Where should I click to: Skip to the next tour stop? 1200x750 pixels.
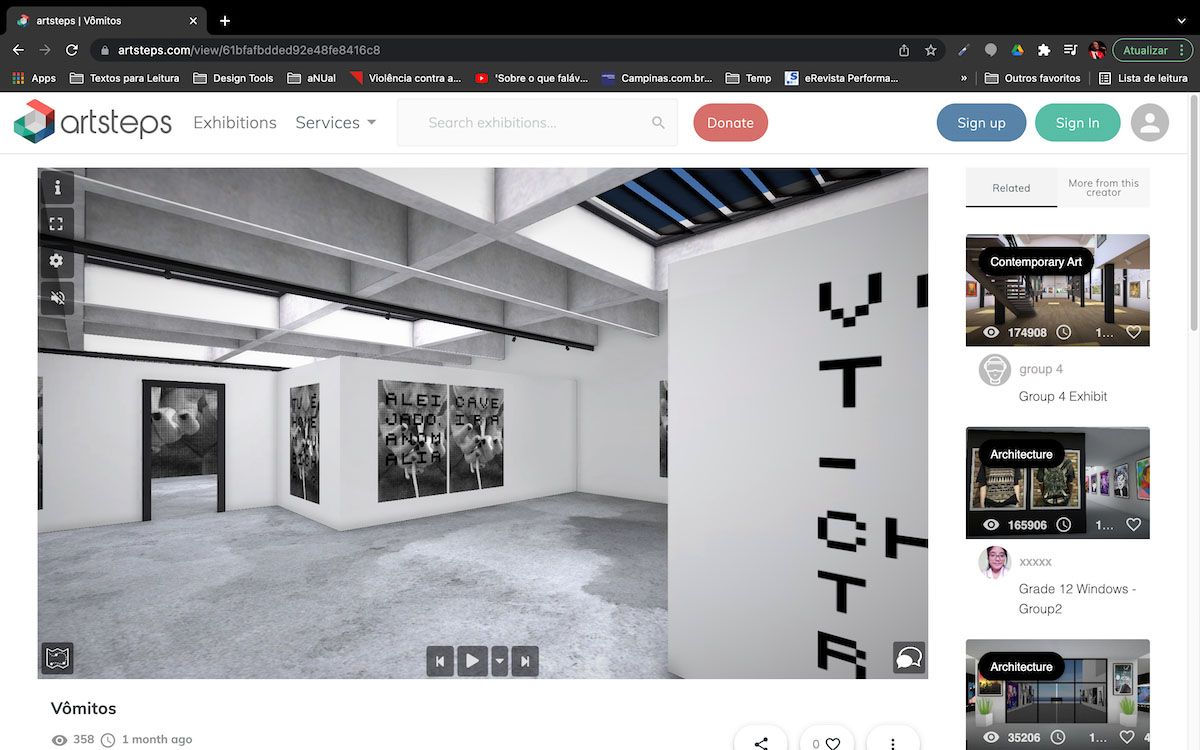(x=525, y=660)
